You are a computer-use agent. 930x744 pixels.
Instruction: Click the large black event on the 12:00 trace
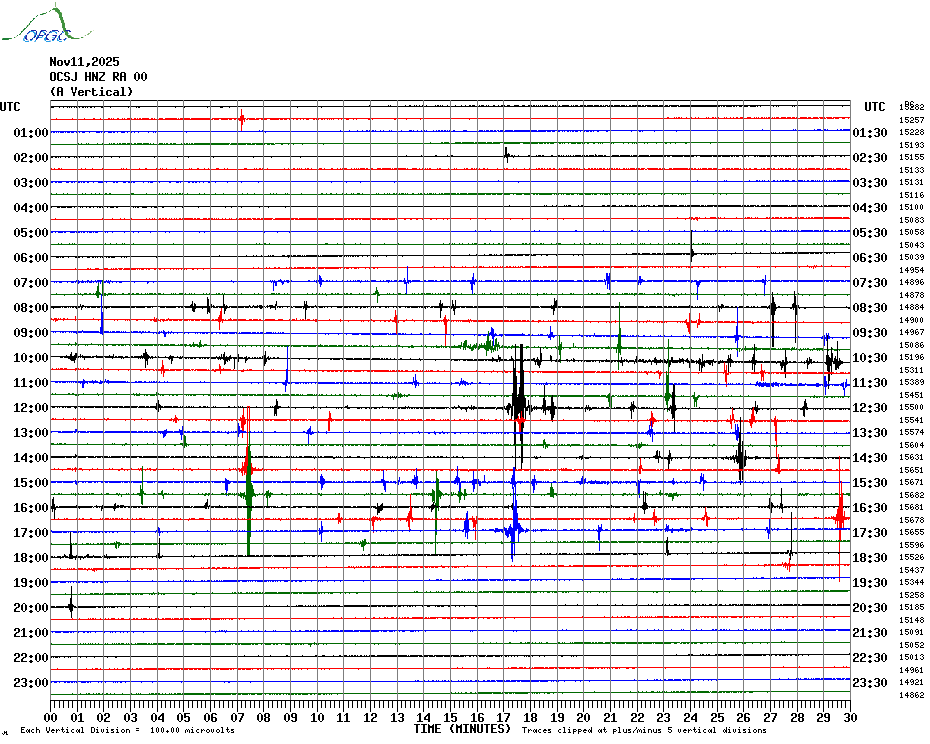518,406
